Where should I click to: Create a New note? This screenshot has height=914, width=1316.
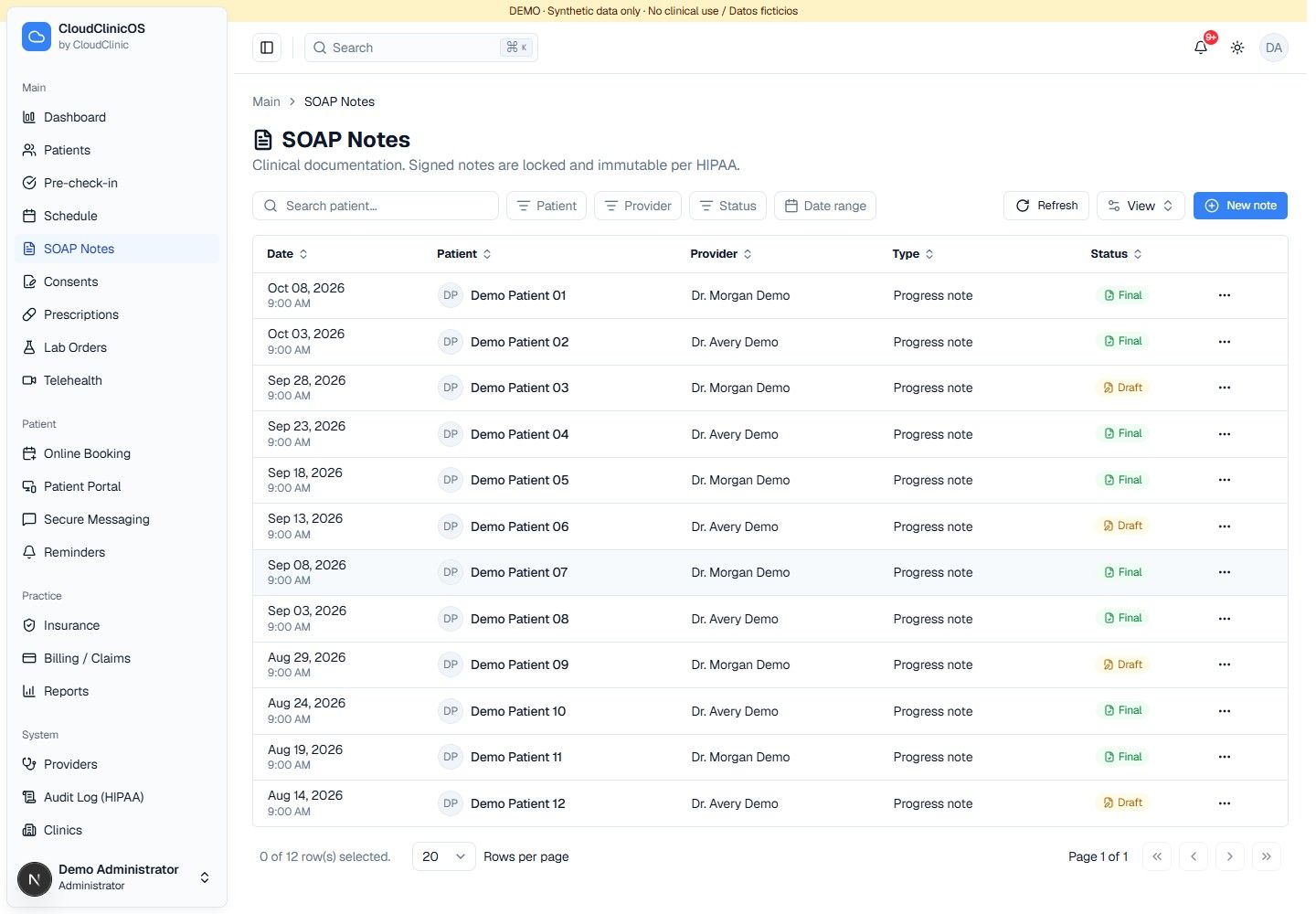[1240, 206]
